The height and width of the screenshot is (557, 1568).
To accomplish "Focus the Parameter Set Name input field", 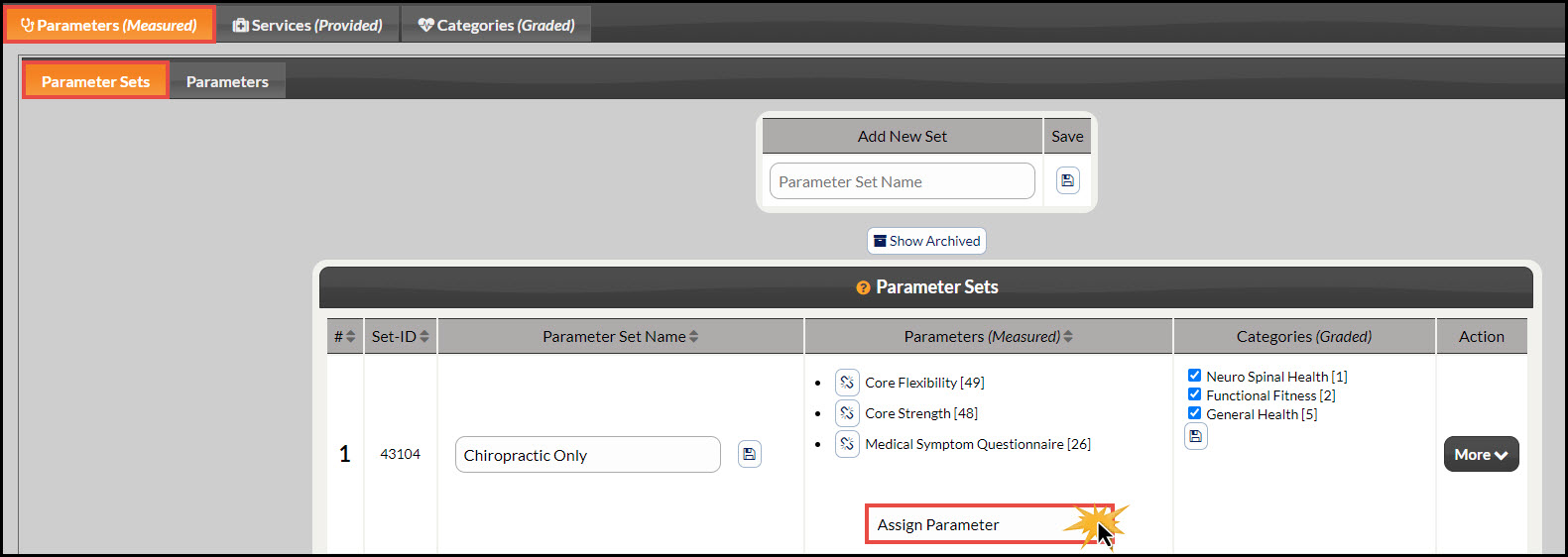I will click(x=902, y=181).
